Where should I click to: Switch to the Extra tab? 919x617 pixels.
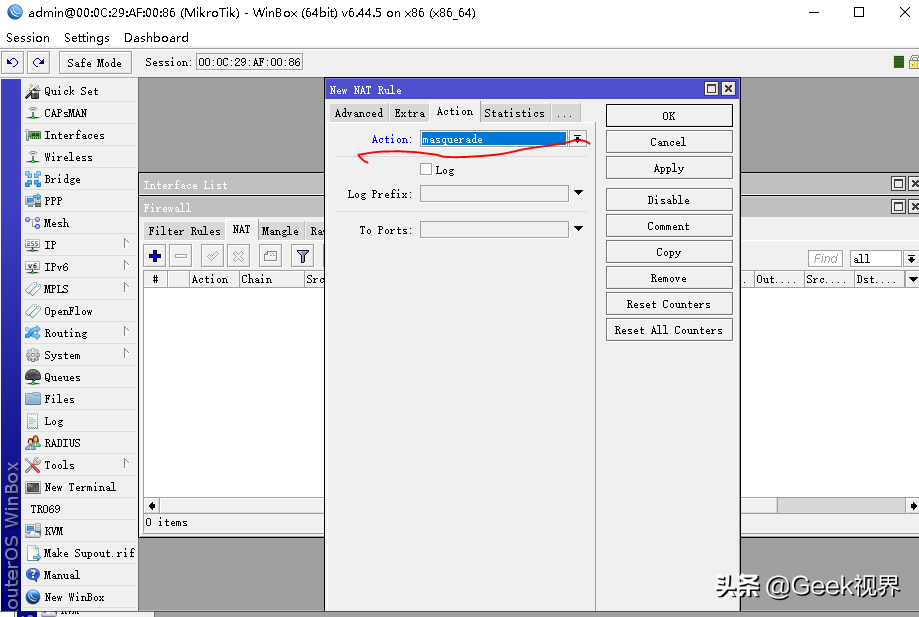pos(410,113)
